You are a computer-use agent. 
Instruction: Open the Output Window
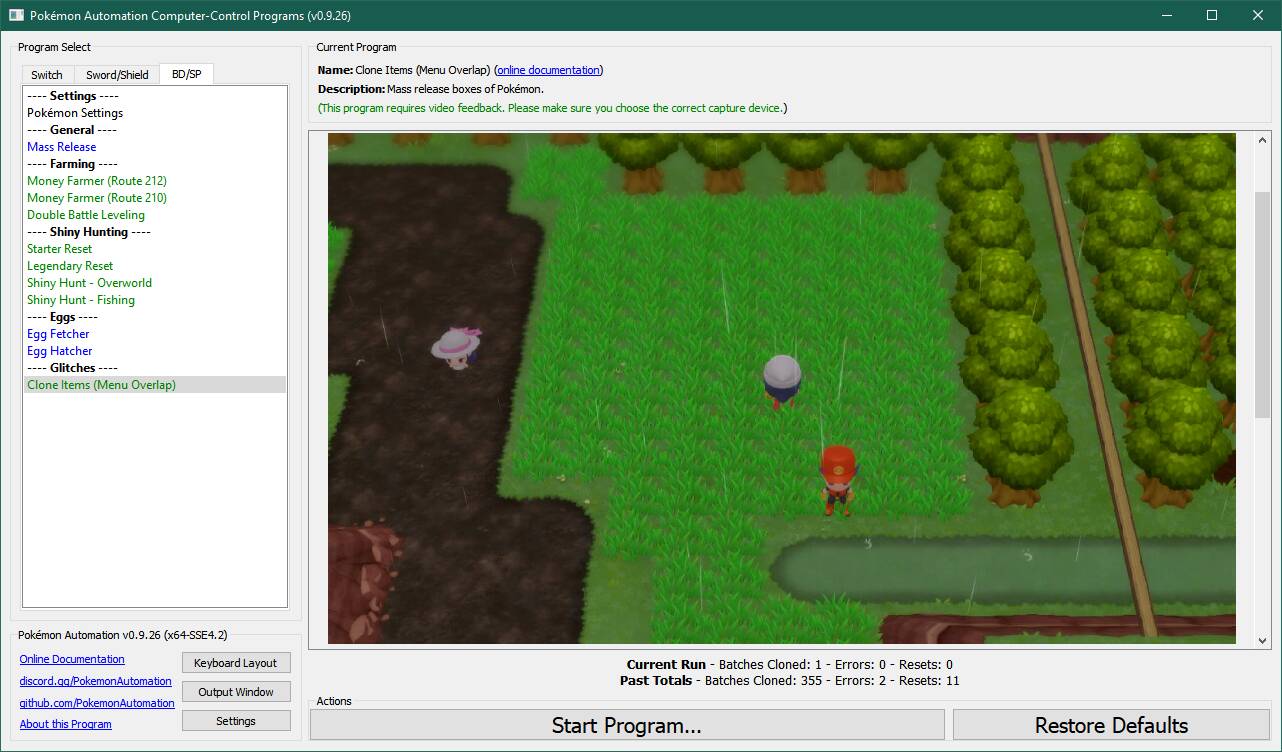click(236, 692)
